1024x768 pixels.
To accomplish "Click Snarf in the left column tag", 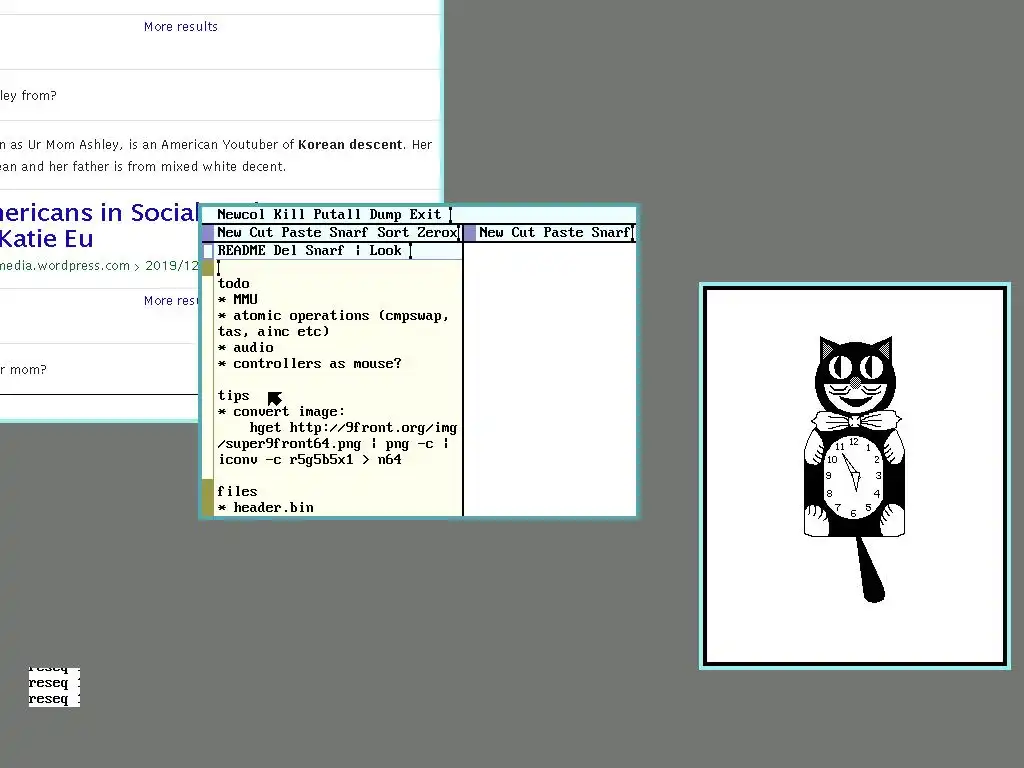I will pos(349,232).
